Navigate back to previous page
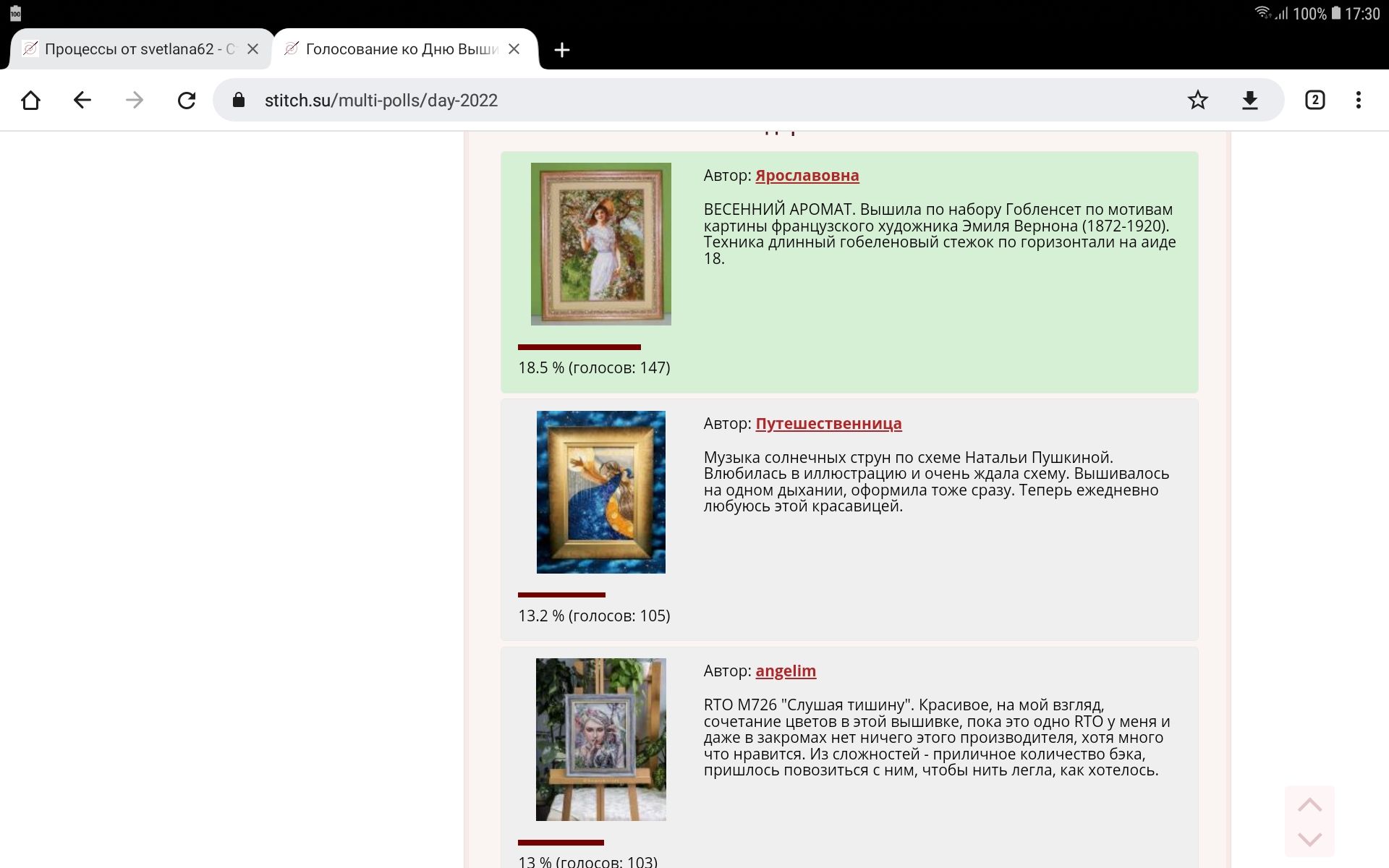The width and height of the screenshot is (1389, 868). (82, 100)
